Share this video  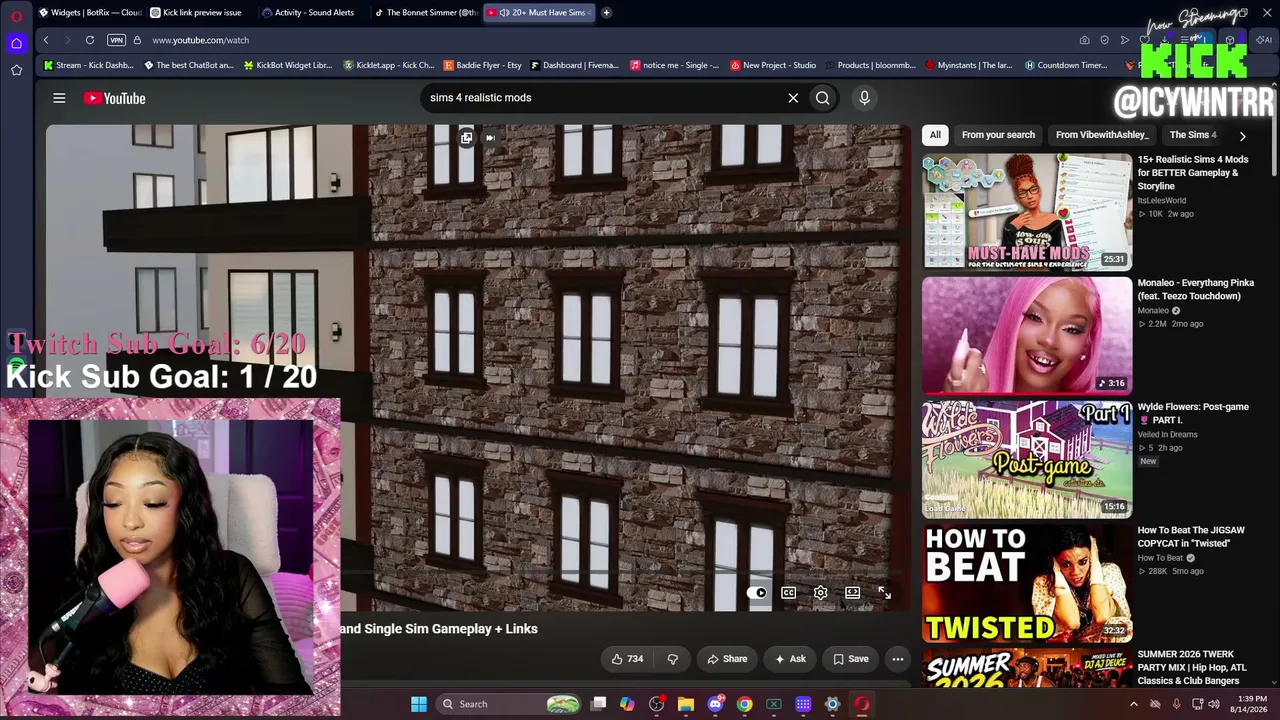click(727, 659)
